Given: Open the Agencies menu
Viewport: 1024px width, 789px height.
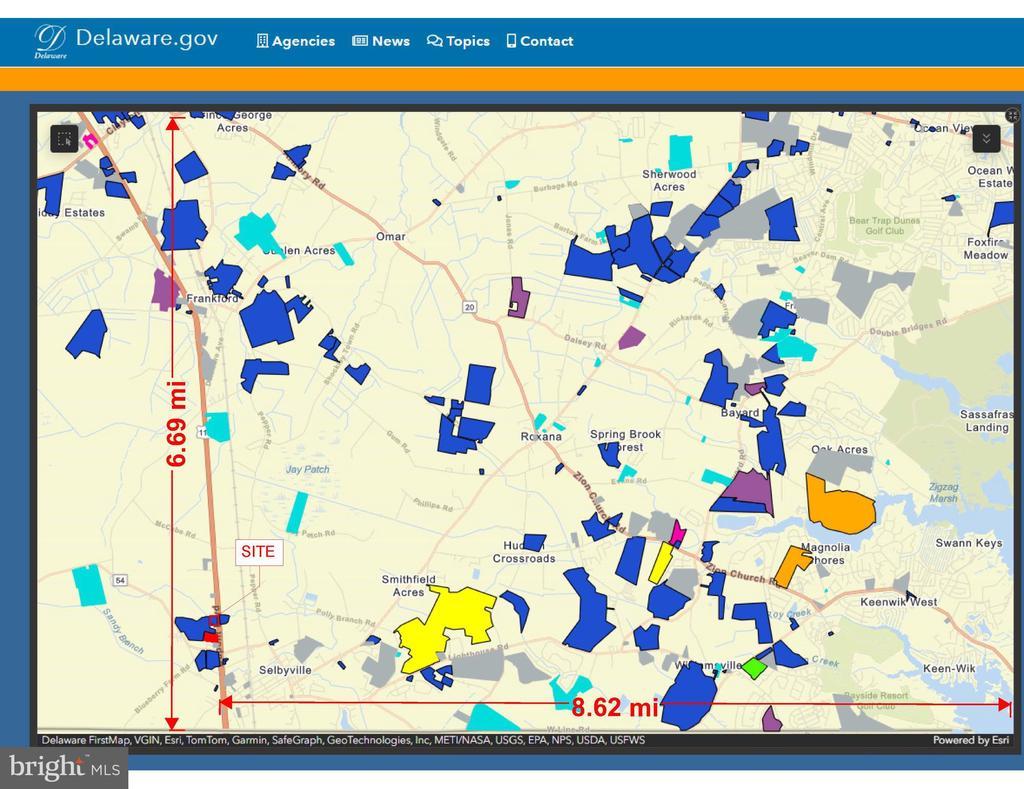Looking at the screenshot, I should [x=296, y=41].
